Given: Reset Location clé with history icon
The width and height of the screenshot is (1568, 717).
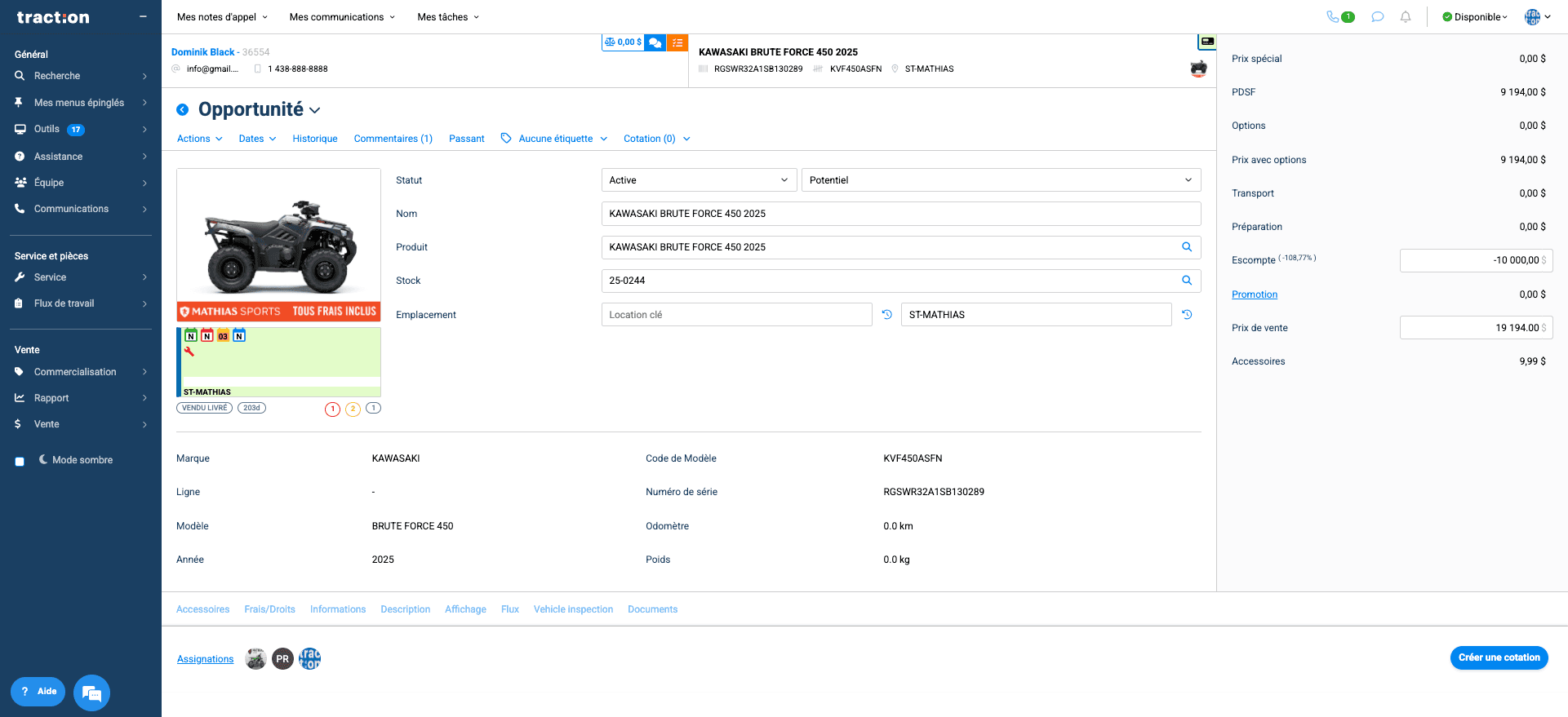Looking at the screenshot, I should click(887, 315).
